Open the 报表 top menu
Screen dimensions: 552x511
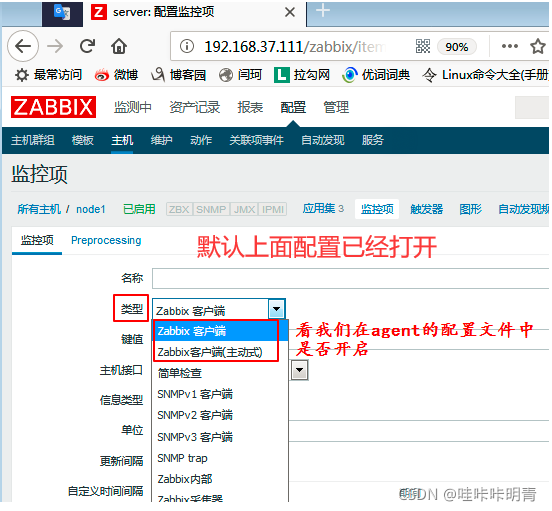pyautogui.click(x=250, y=107)
